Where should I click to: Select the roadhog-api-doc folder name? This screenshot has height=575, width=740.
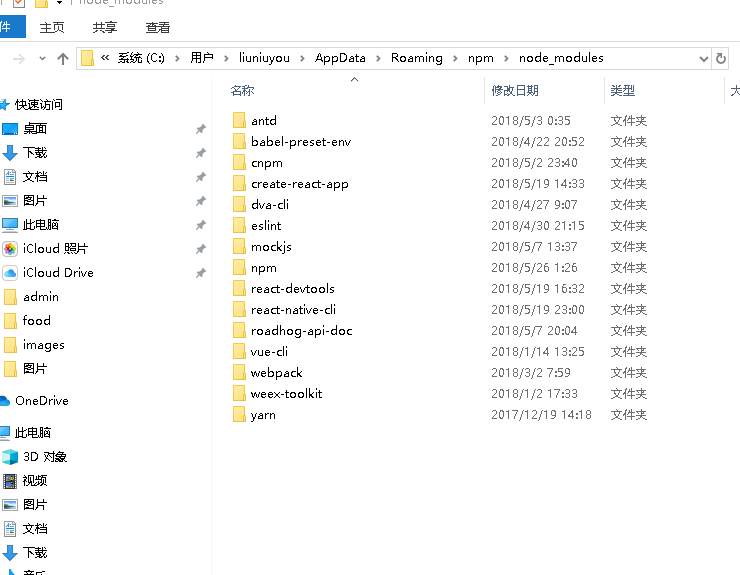tap(302, 330)
